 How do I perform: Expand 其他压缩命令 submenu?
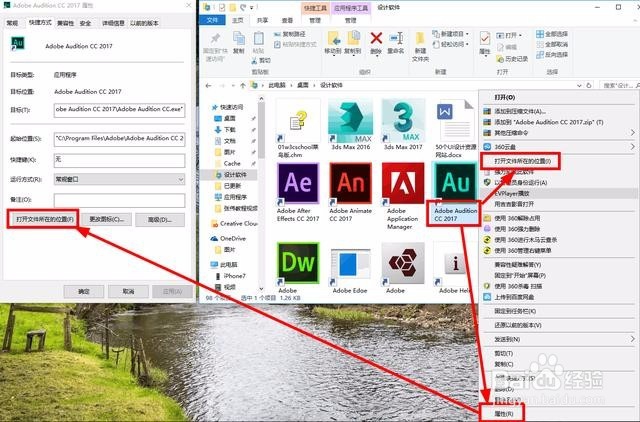[632, 133]
